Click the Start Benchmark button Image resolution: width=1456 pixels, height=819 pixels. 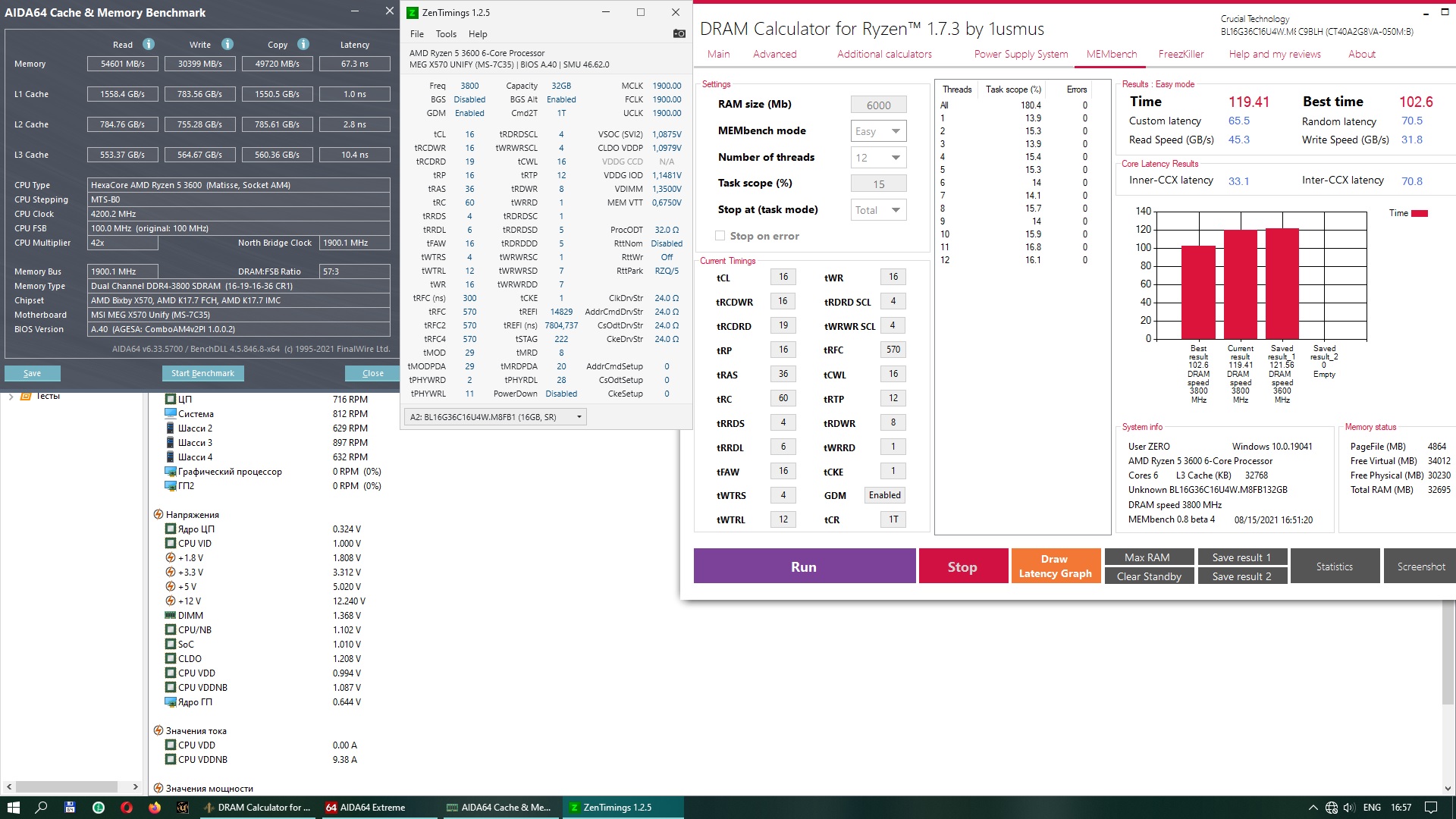coord(202,373)
